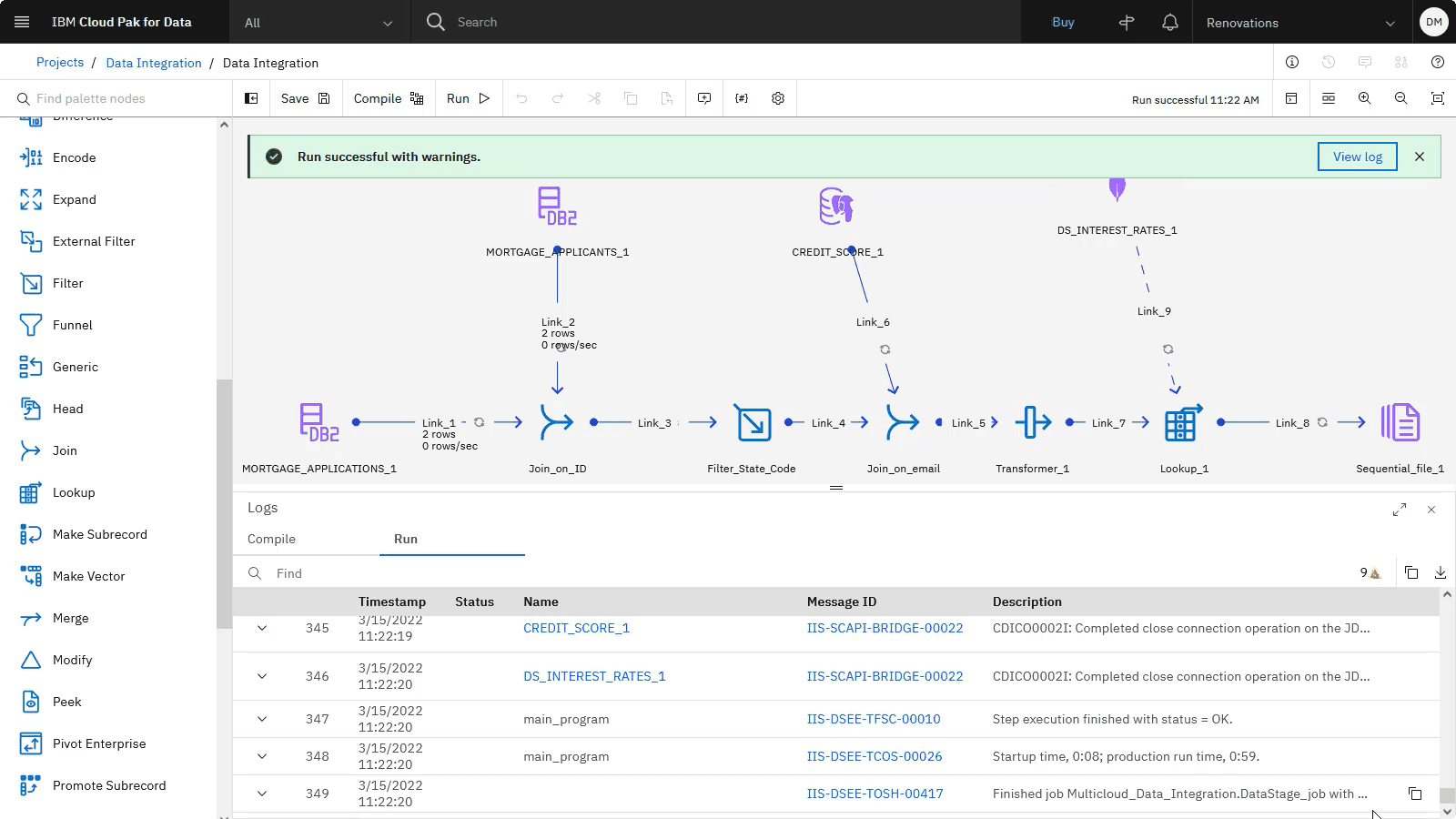Select the Transformer_1 stage node
Image resolution: width=1456 pixels, height=819 pixels.
(1033, 422)
